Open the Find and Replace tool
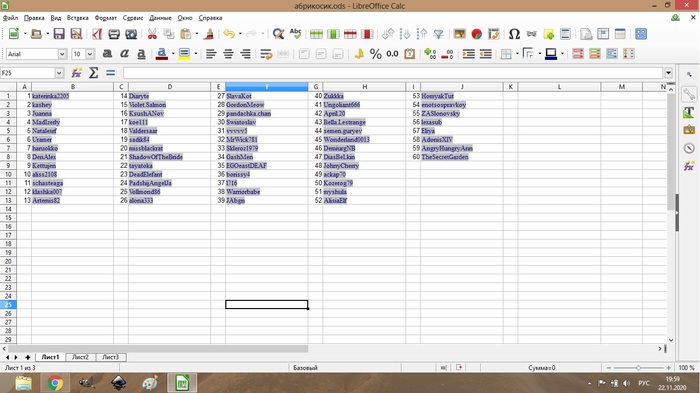 point(278,34)
